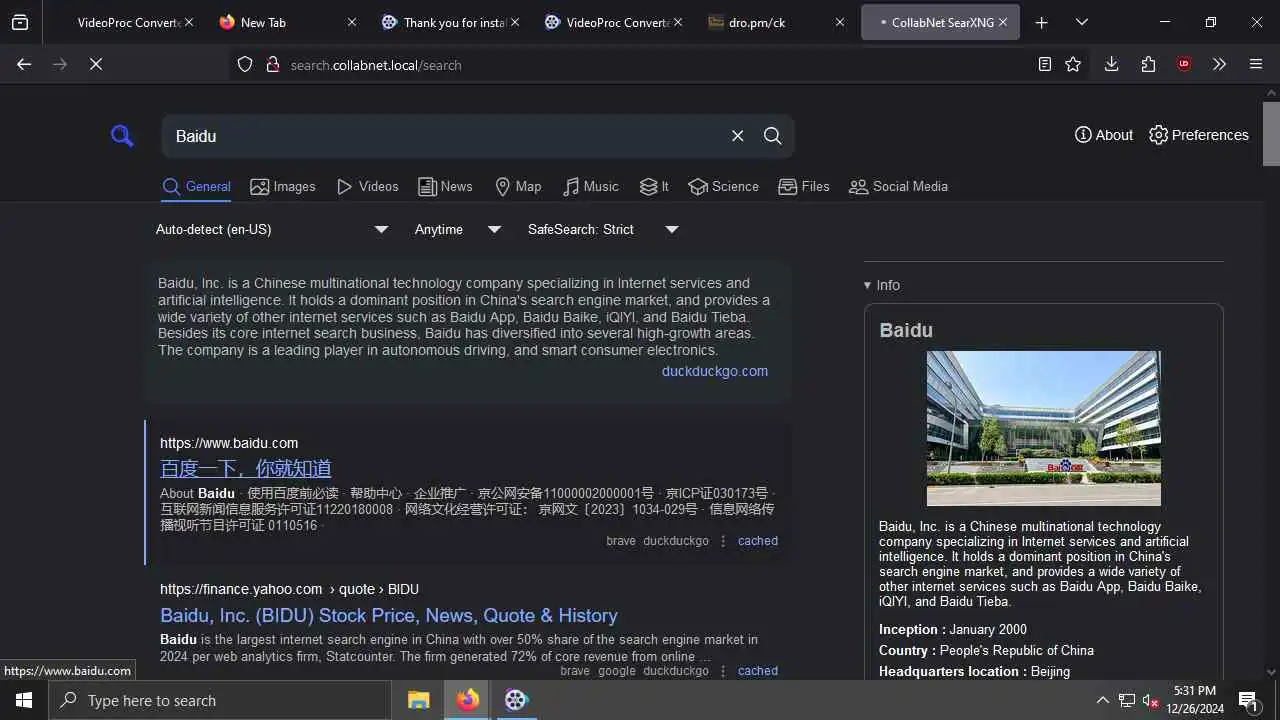Open 百度一下，你就知道 result
Screen dimensions: 1280x720
click(245, 468)
